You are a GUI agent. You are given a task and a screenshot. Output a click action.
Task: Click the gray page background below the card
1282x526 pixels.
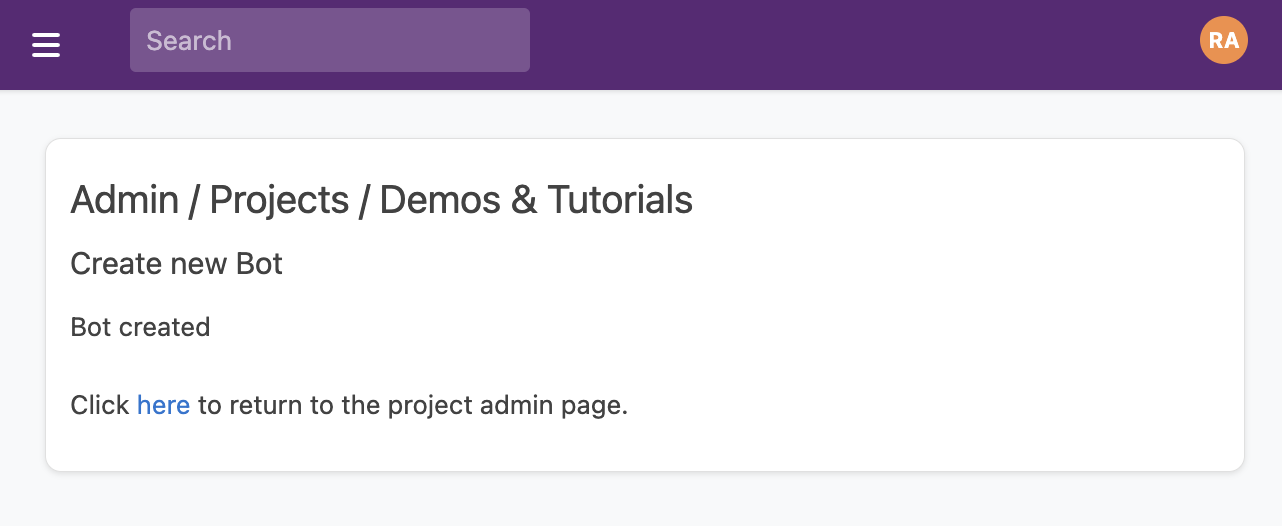tap(640, 500)
